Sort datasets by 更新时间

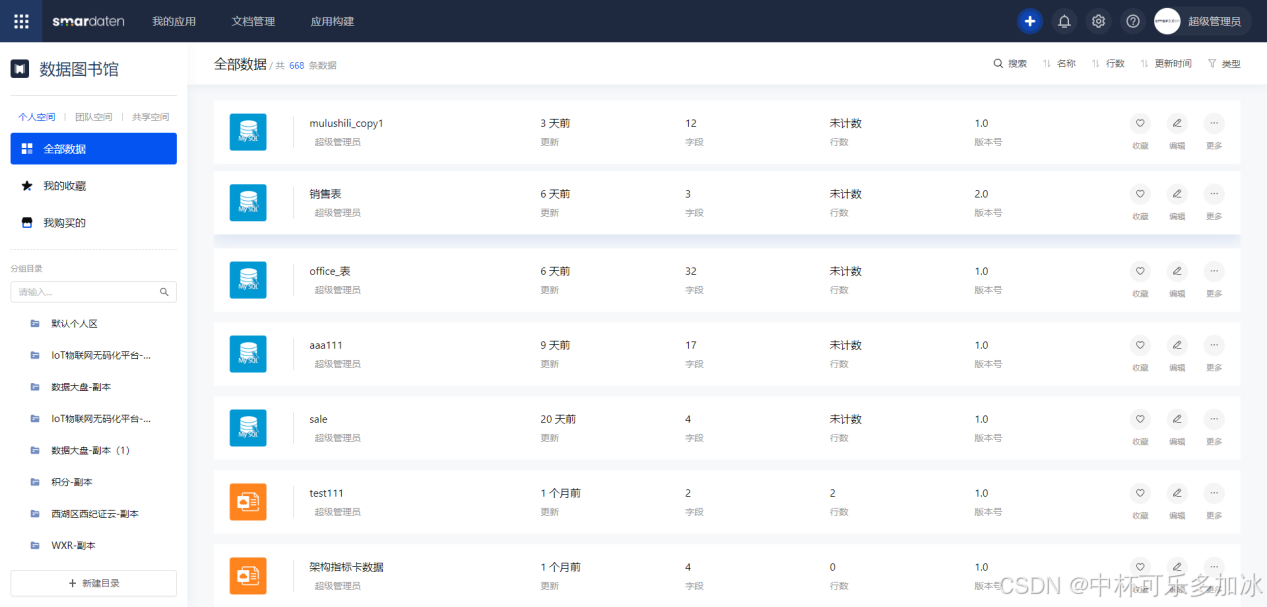1166,64
